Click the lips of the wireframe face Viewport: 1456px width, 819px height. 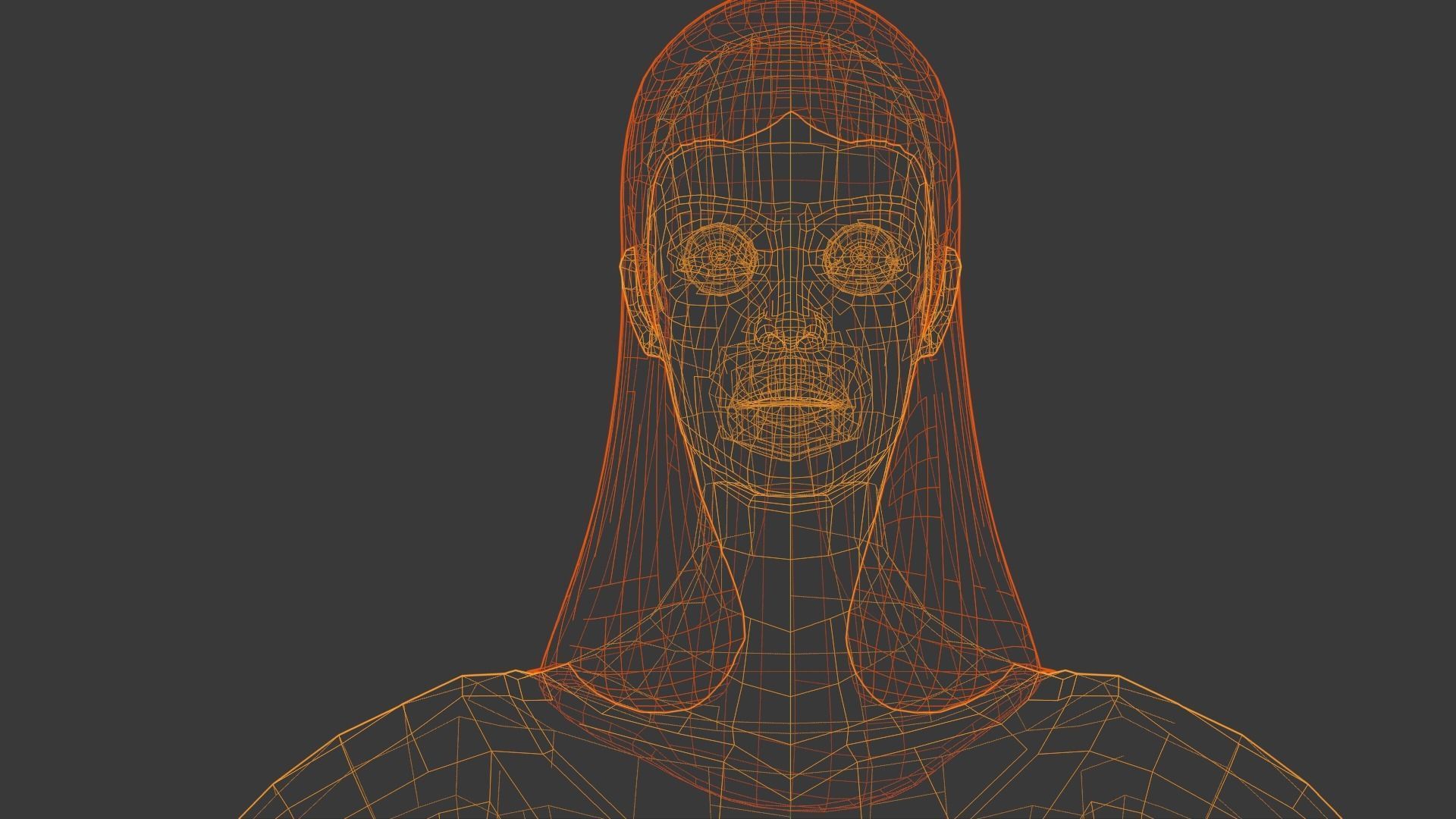point(791,404)
